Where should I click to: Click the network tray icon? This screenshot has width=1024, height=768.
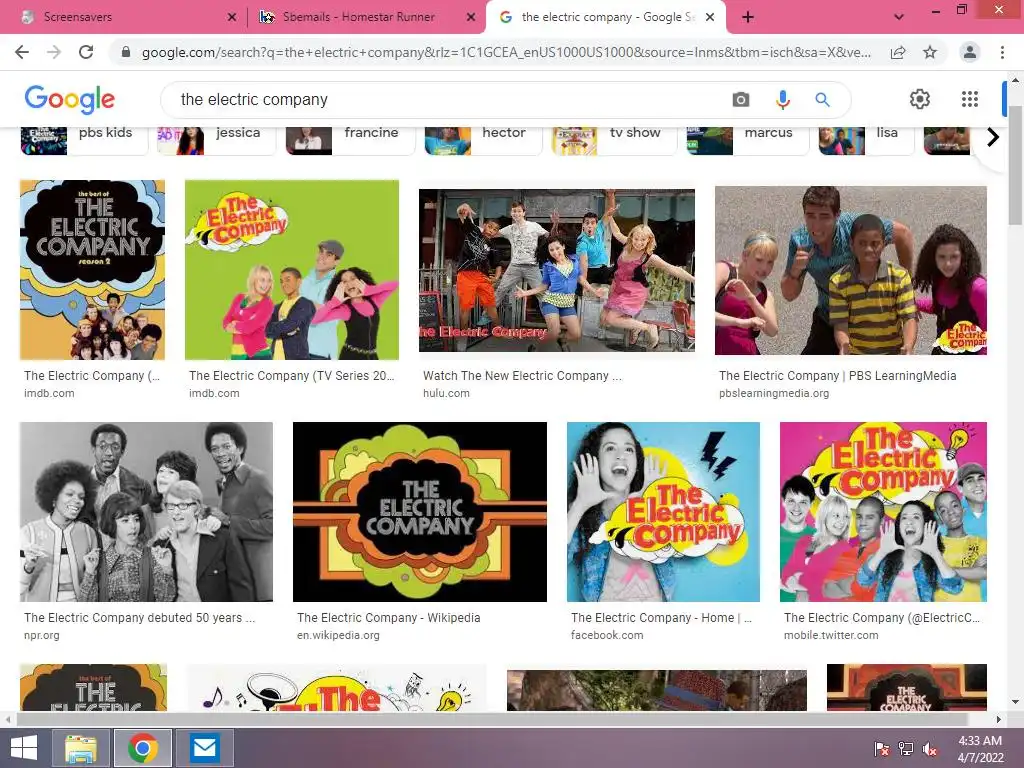click(x=906, y=749)
